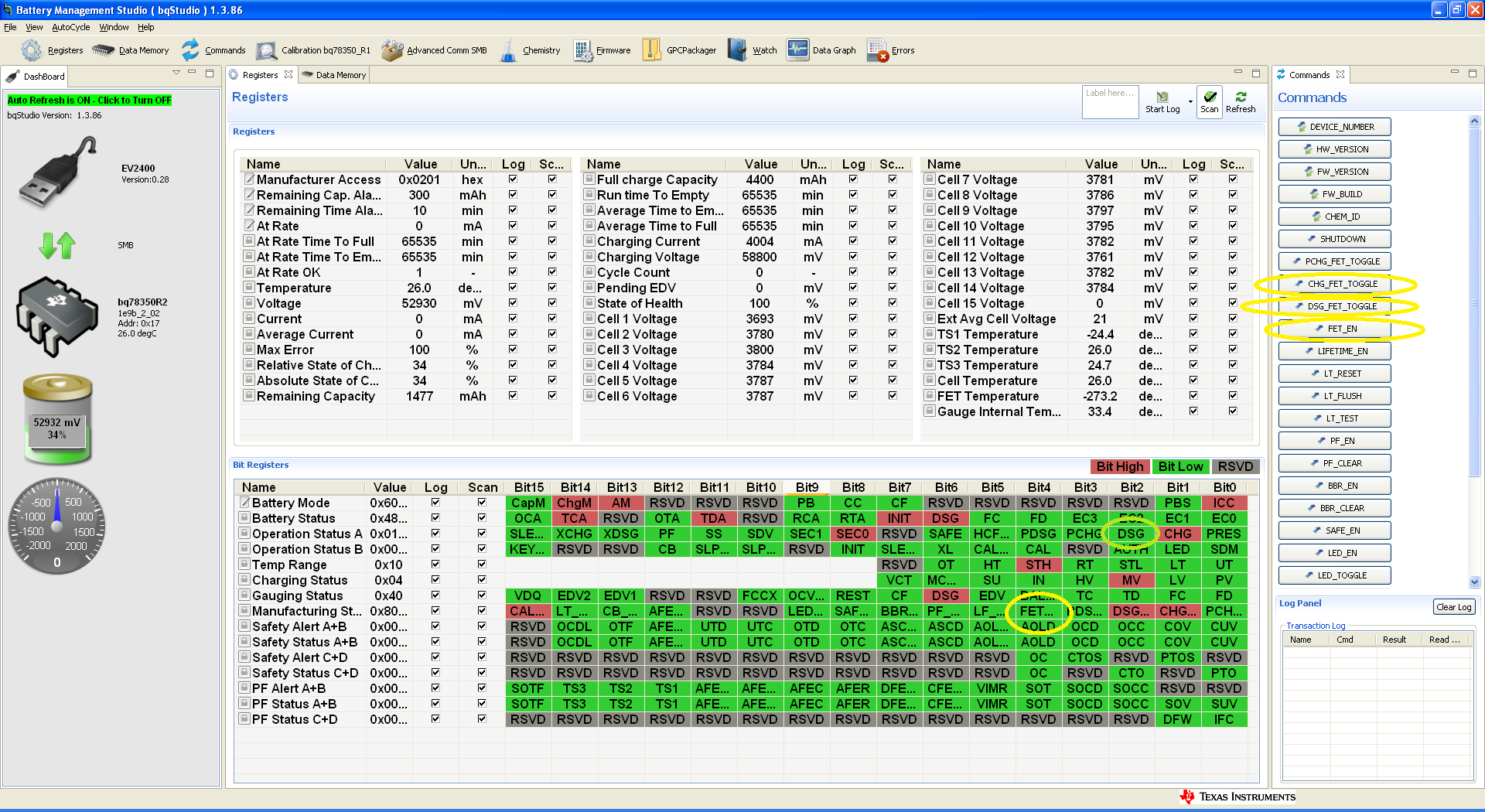The width and height of the screenshot is (1485, 812).
Task: Toggle Scan checkbox for Operation Status A
Action: [482, 533]
